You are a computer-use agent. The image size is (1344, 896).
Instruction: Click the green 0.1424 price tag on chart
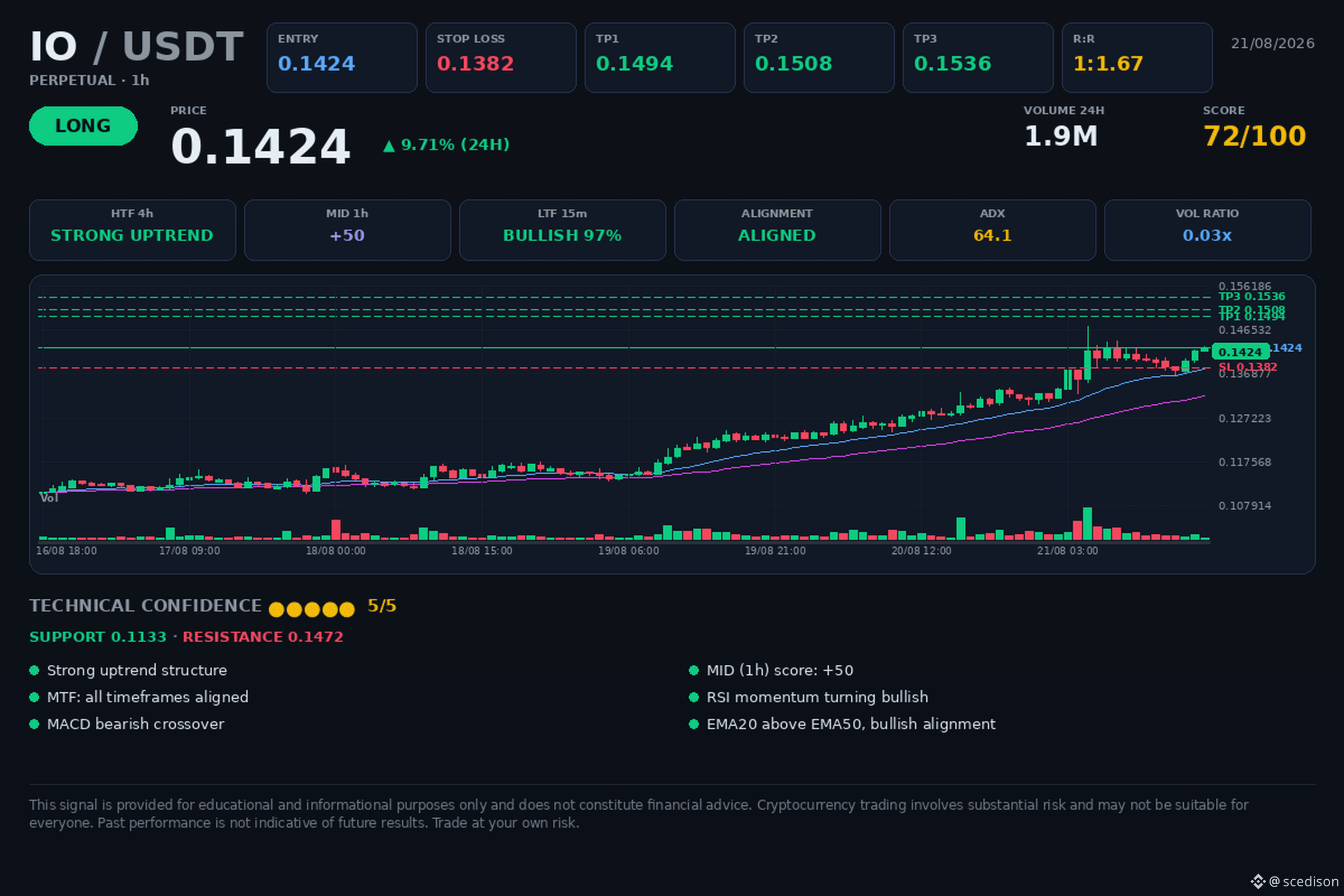tap(1240, 352)
